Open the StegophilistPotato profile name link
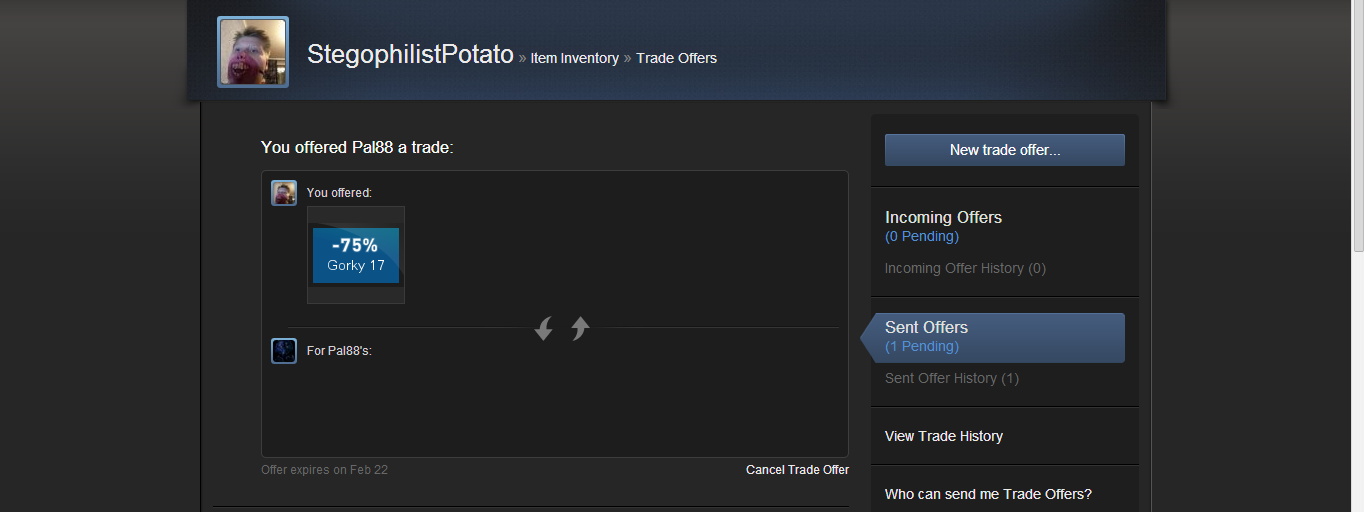 410,54
